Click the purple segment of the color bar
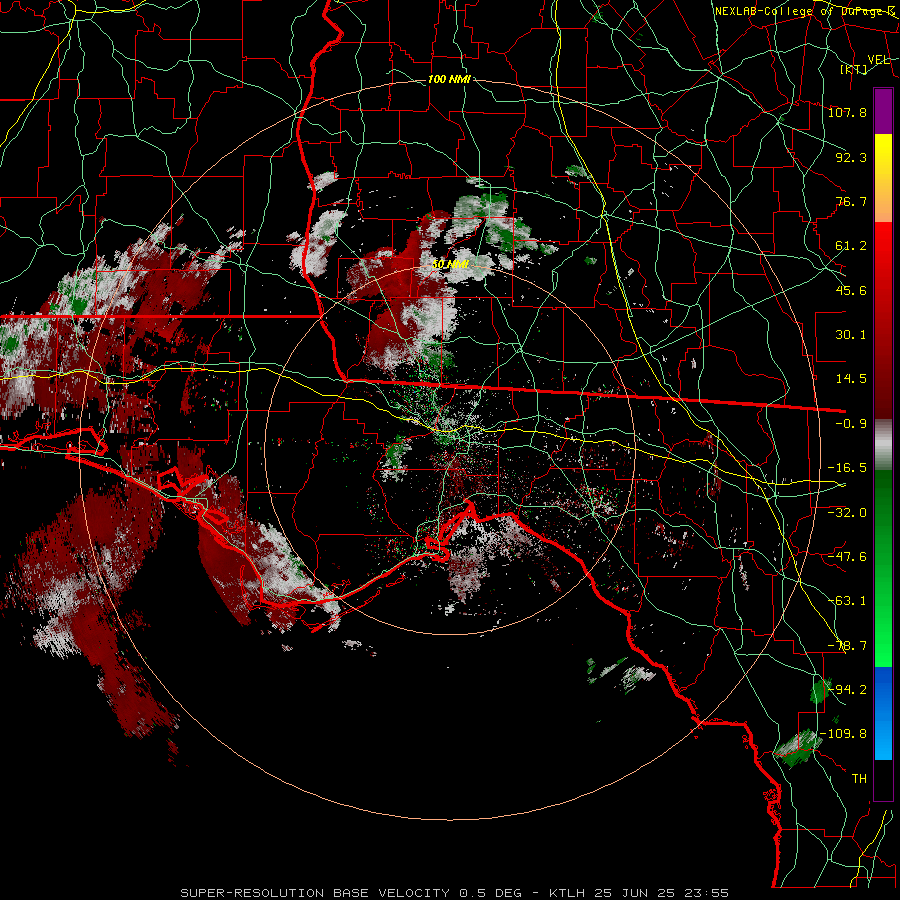 (x=883, y=111)
